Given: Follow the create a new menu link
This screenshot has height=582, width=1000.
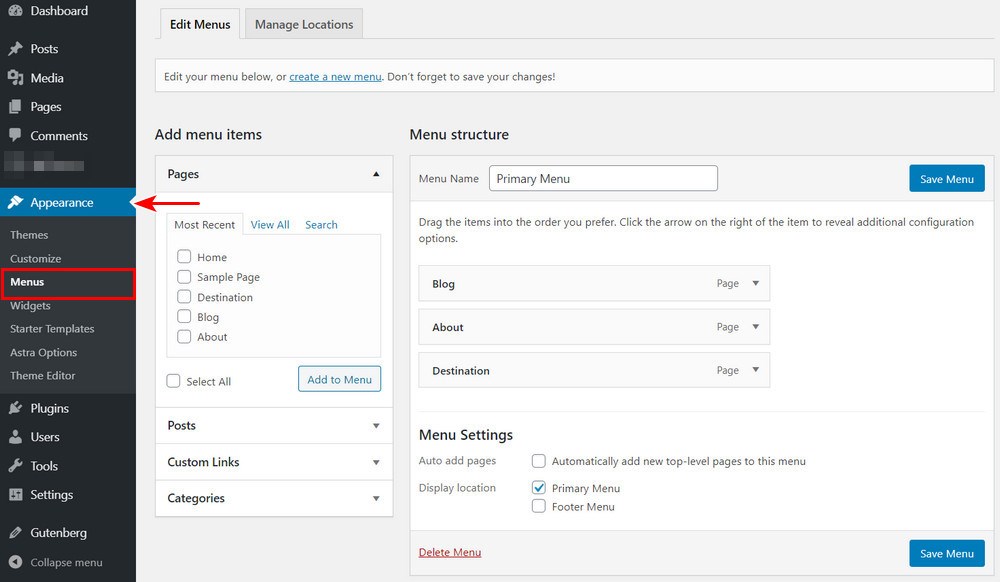Looking at the screenshot, I should (335, 76).
